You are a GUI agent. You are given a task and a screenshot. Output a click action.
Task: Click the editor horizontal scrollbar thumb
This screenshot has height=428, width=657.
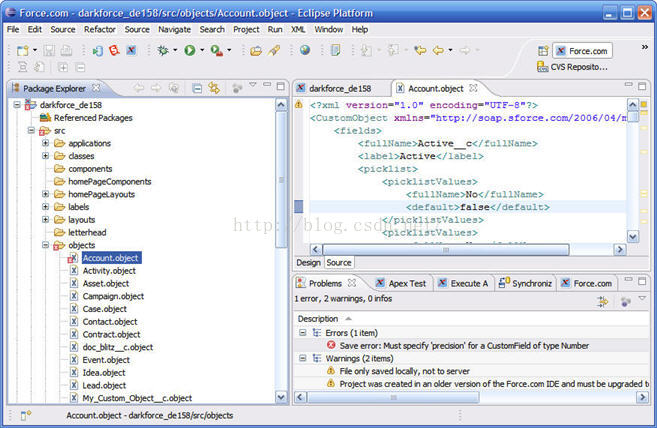[x=446, y=250]
